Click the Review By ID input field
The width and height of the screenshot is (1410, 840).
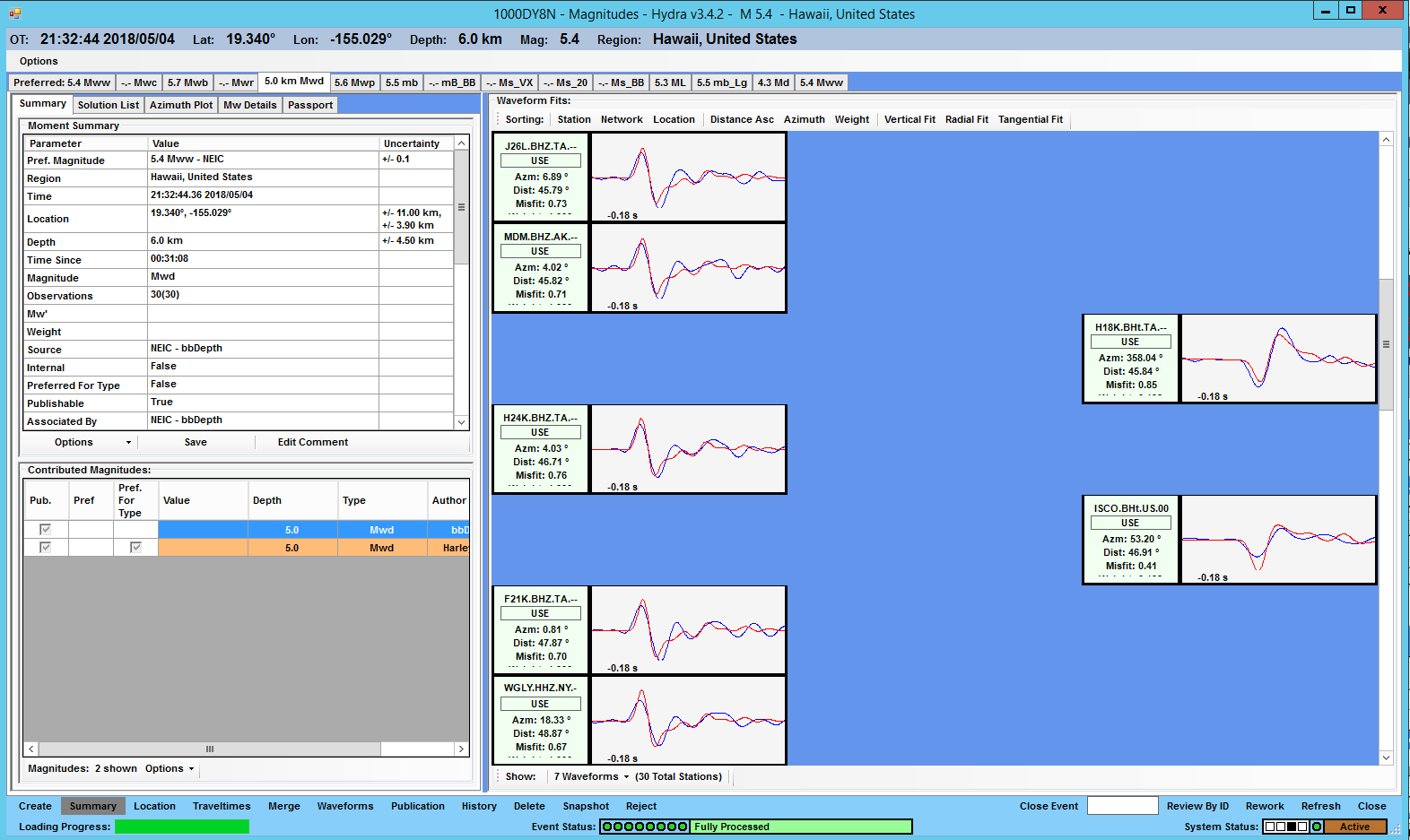(x=1122, y=805)
